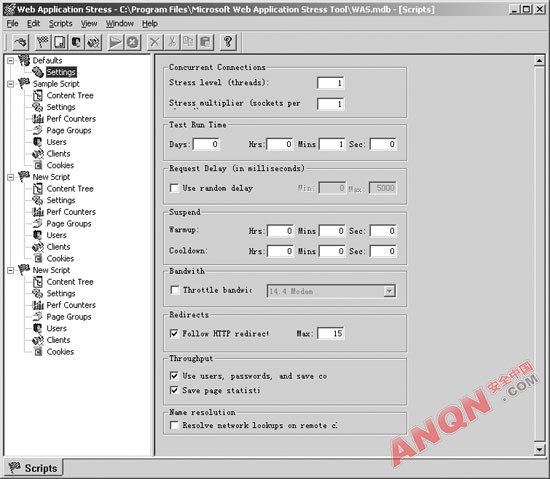This screenshot has height=479, width=550.
Task: Enable the Use random delay checkbox
Action: (x=174, y=188)
